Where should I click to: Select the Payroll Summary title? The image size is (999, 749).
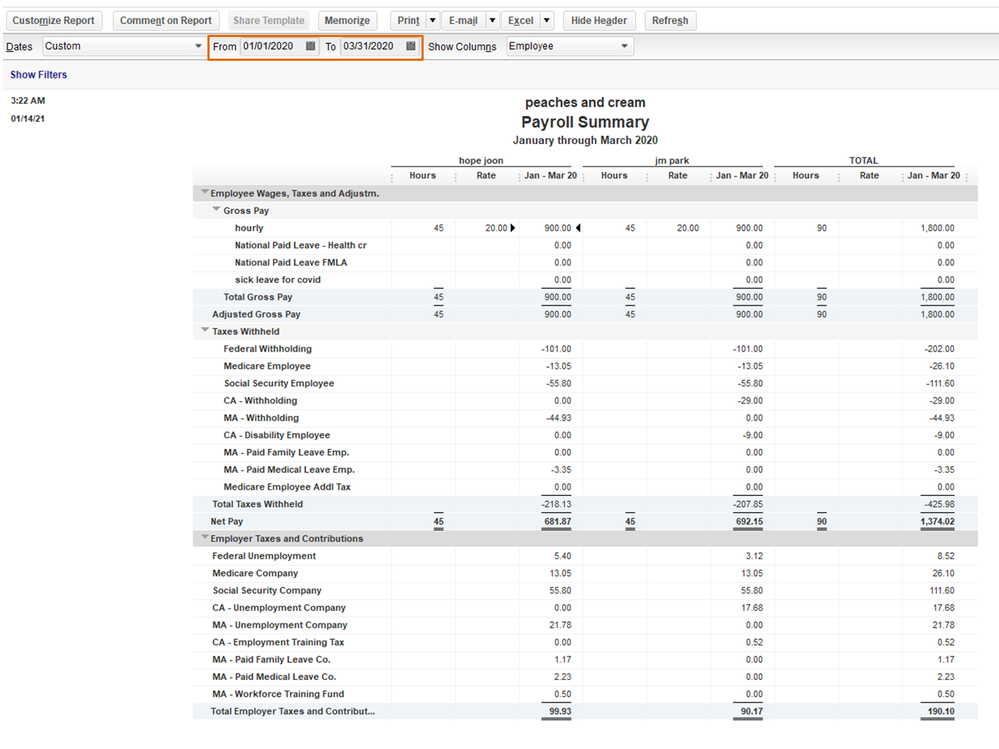[585, 122]
